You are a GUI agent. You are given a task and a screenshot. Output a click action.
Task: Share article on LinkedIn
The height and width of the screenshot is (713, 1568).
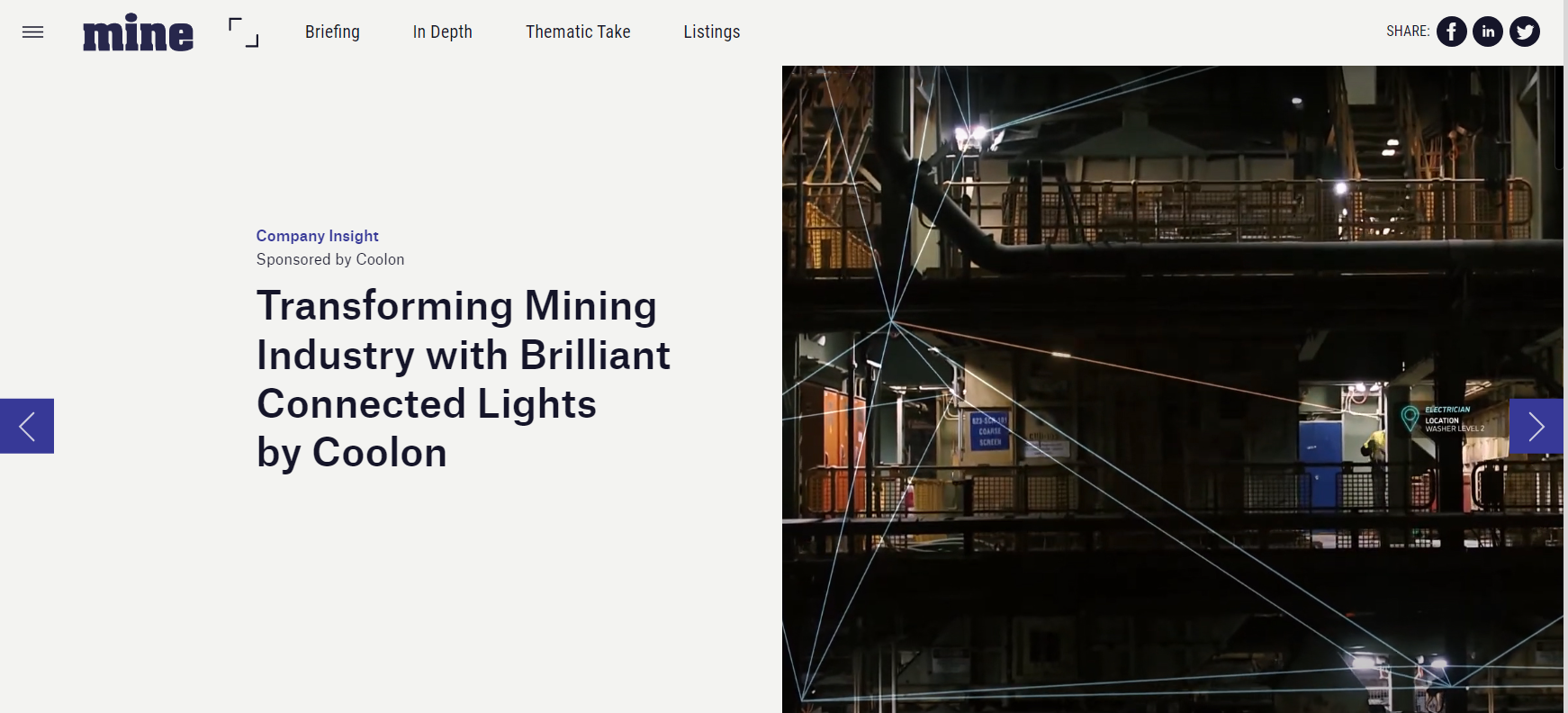pyautogui.click(x=1488, y=32)
